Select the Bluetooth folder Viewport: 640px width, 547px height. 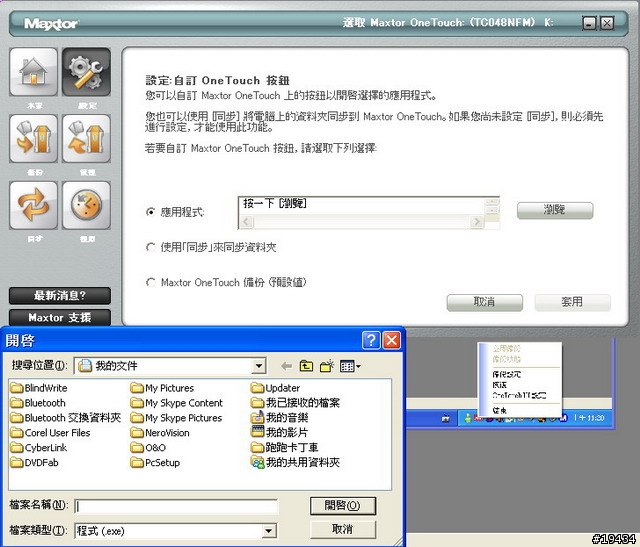point(38,403)
